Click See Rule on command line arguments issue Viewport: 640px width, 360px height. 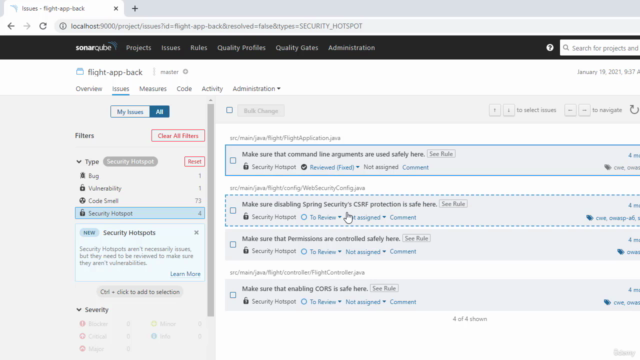[x=441, y=154]
